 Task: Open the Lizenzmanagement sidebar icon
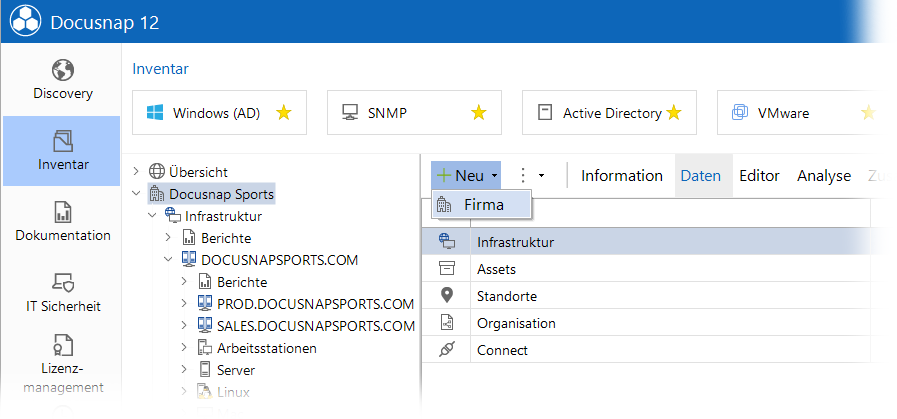(63, 345)
